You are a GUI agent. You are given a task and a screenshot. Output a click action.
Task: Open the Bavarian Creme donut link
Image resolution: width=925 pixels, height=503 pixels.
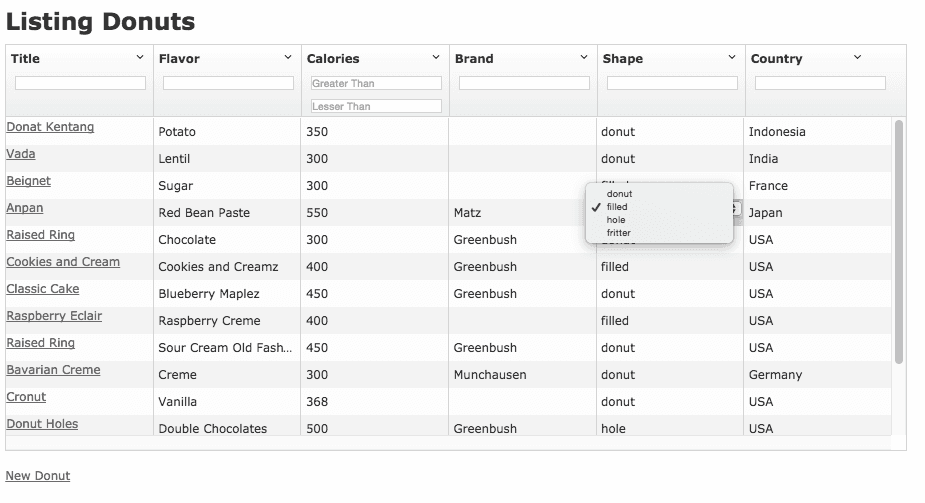(53, 370)
